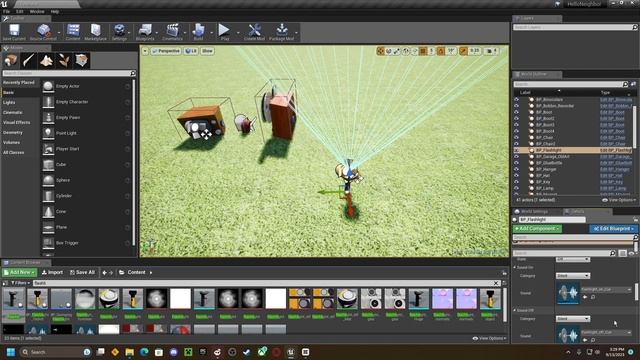The height and width of the screenshot is (360, 640).
Task: Open the Sound Off Category dropdown
Action: click(573, 319)
